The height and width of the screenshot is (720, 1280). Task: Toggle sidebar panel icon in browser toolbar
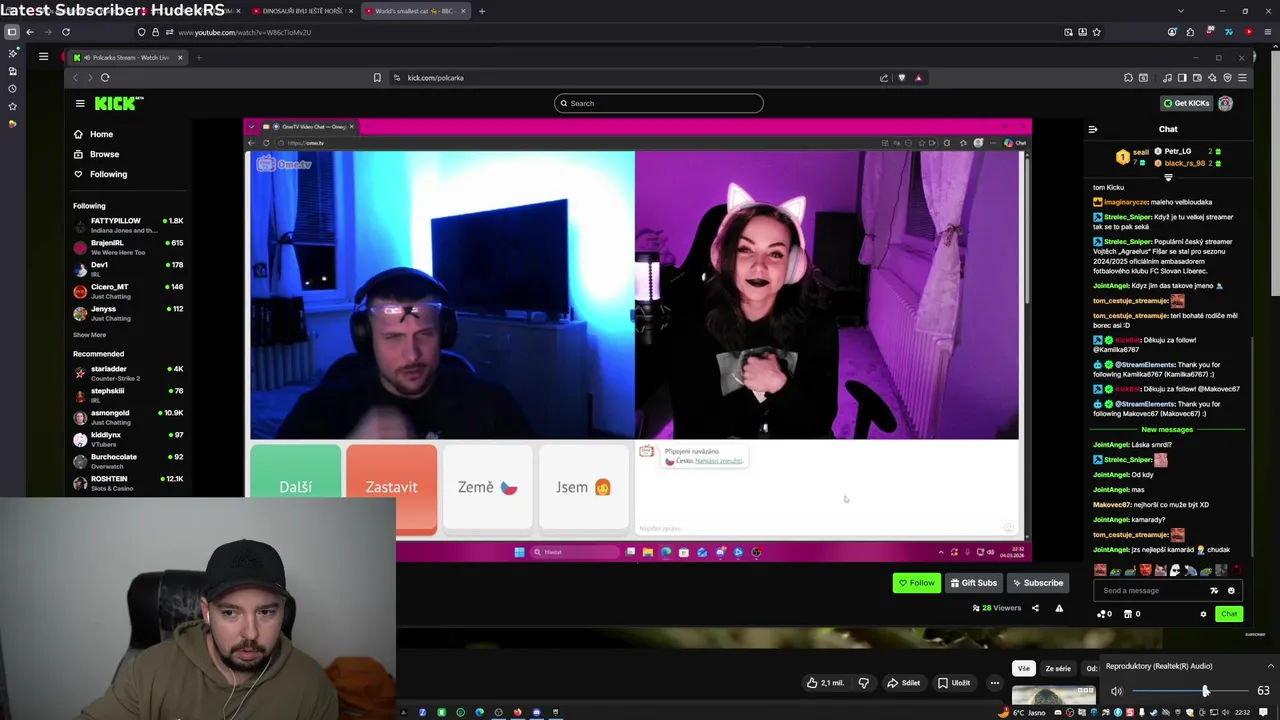click(1182, 77)
